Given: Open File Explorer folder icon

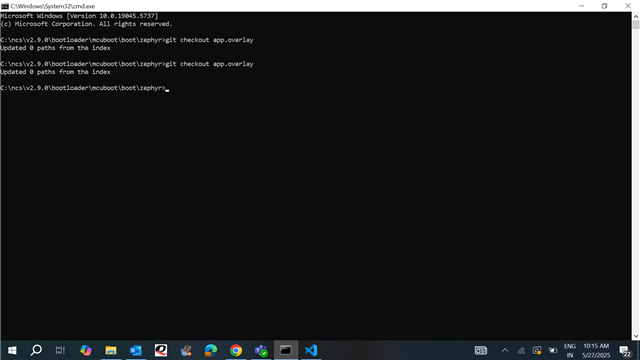Looking at the screenshot, I should [111, 350].
